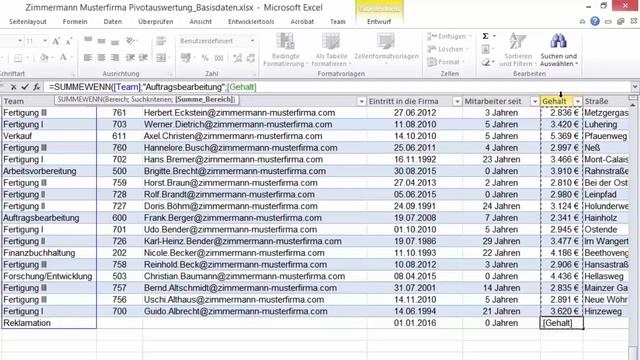Apply thousands separator (000) style
This screenshot has height=360, width=640.
coord(219,58)
